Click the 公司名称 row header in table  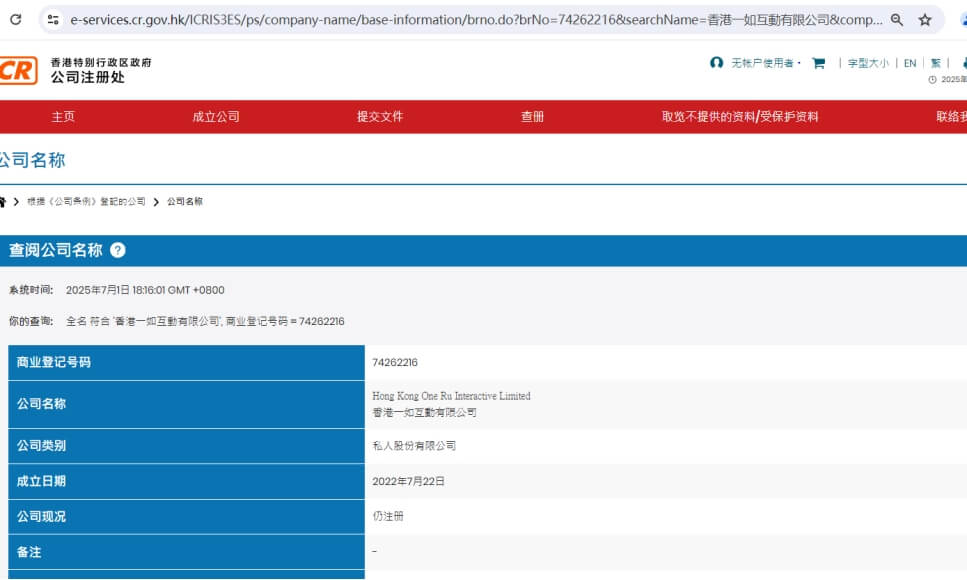pyautogui.click(x=186, y=404)
